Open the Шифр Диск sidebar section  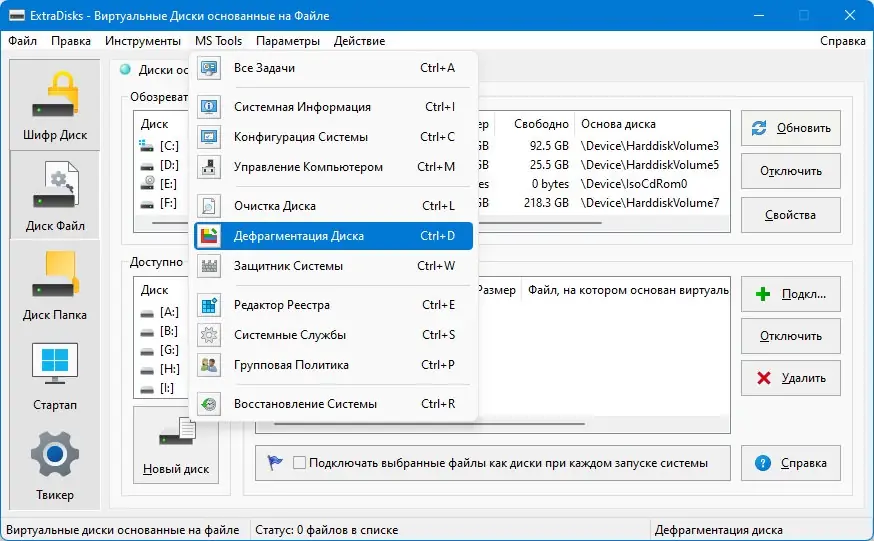click(55, 105)
